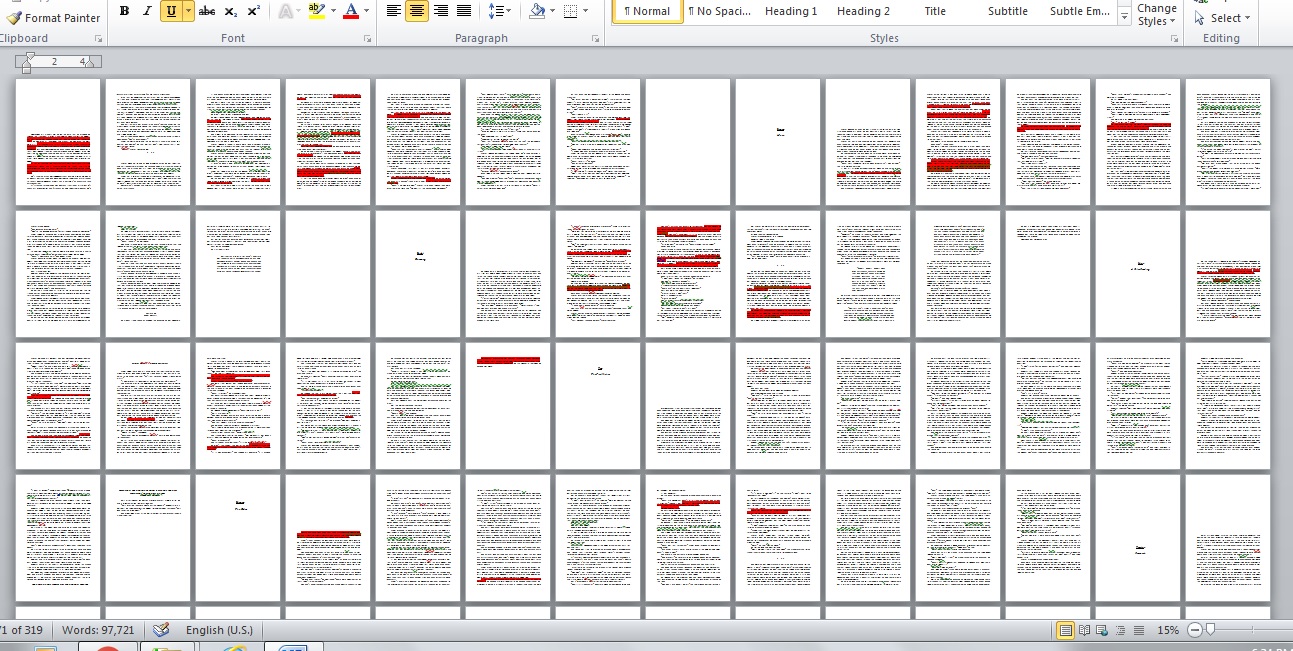Open the Line Spacing options
Screen dimensions: 1293x651
499,11
